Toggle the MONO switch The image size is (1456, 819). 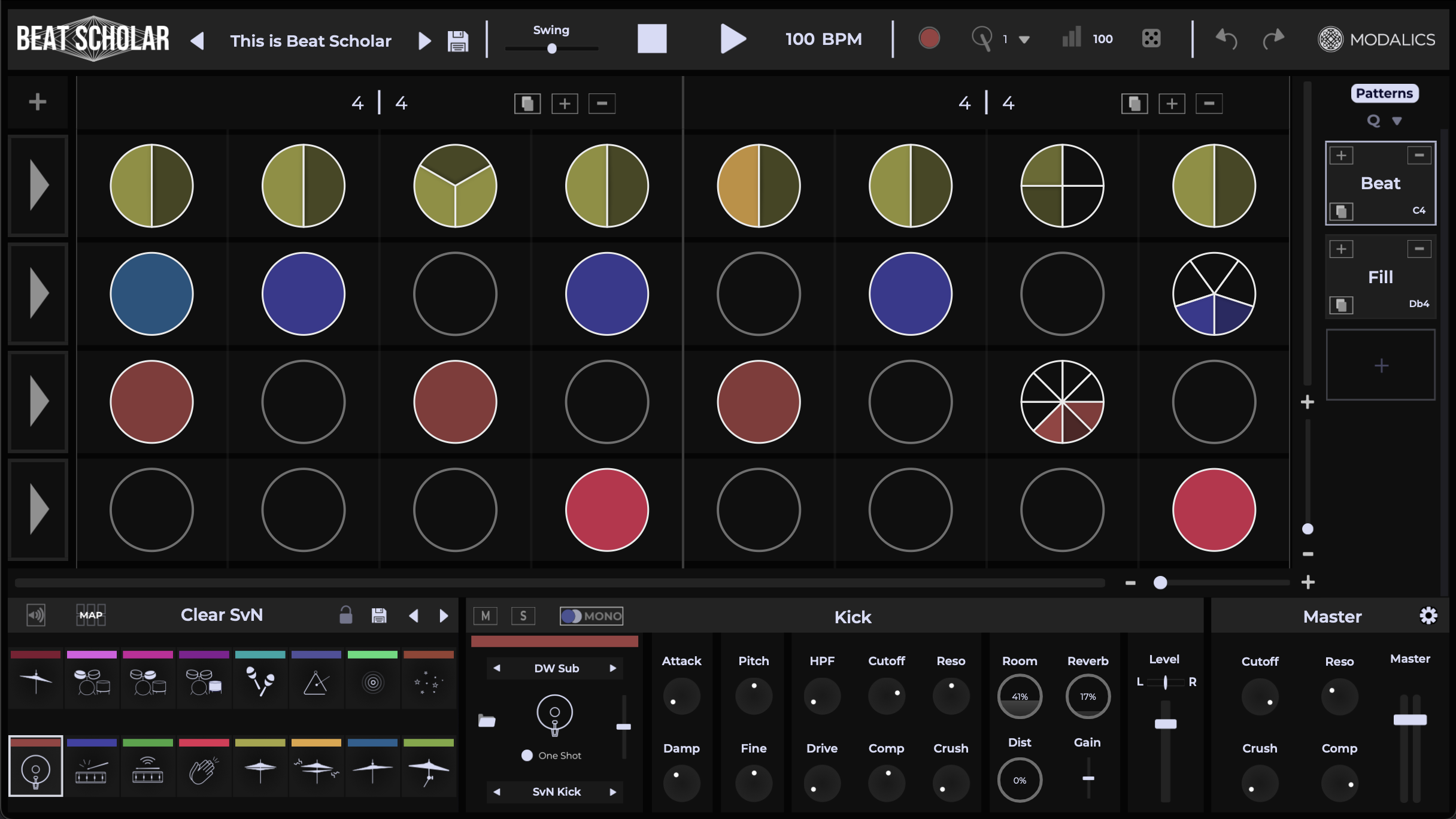(x=591, y=616)
